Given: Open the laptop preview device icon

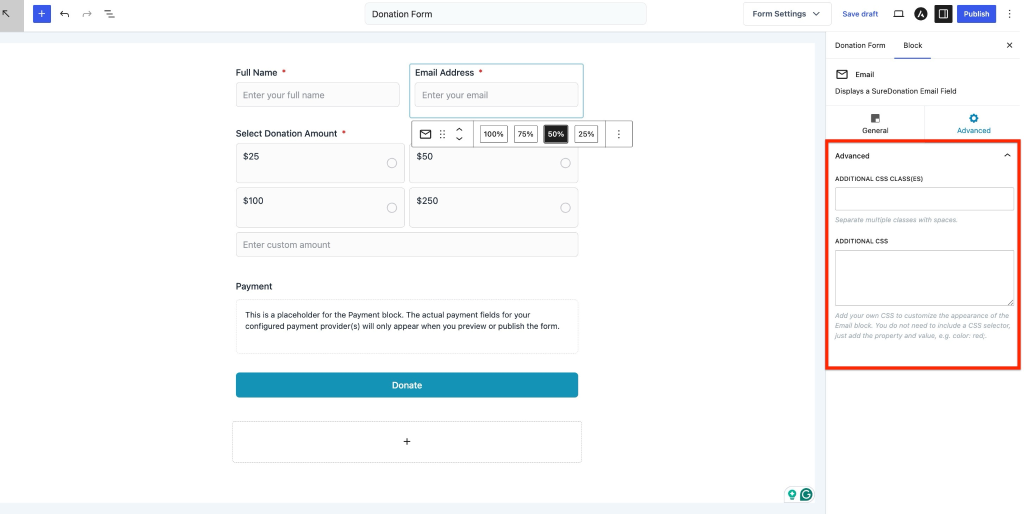Looking at the screenshot, I should coord(899,14).
